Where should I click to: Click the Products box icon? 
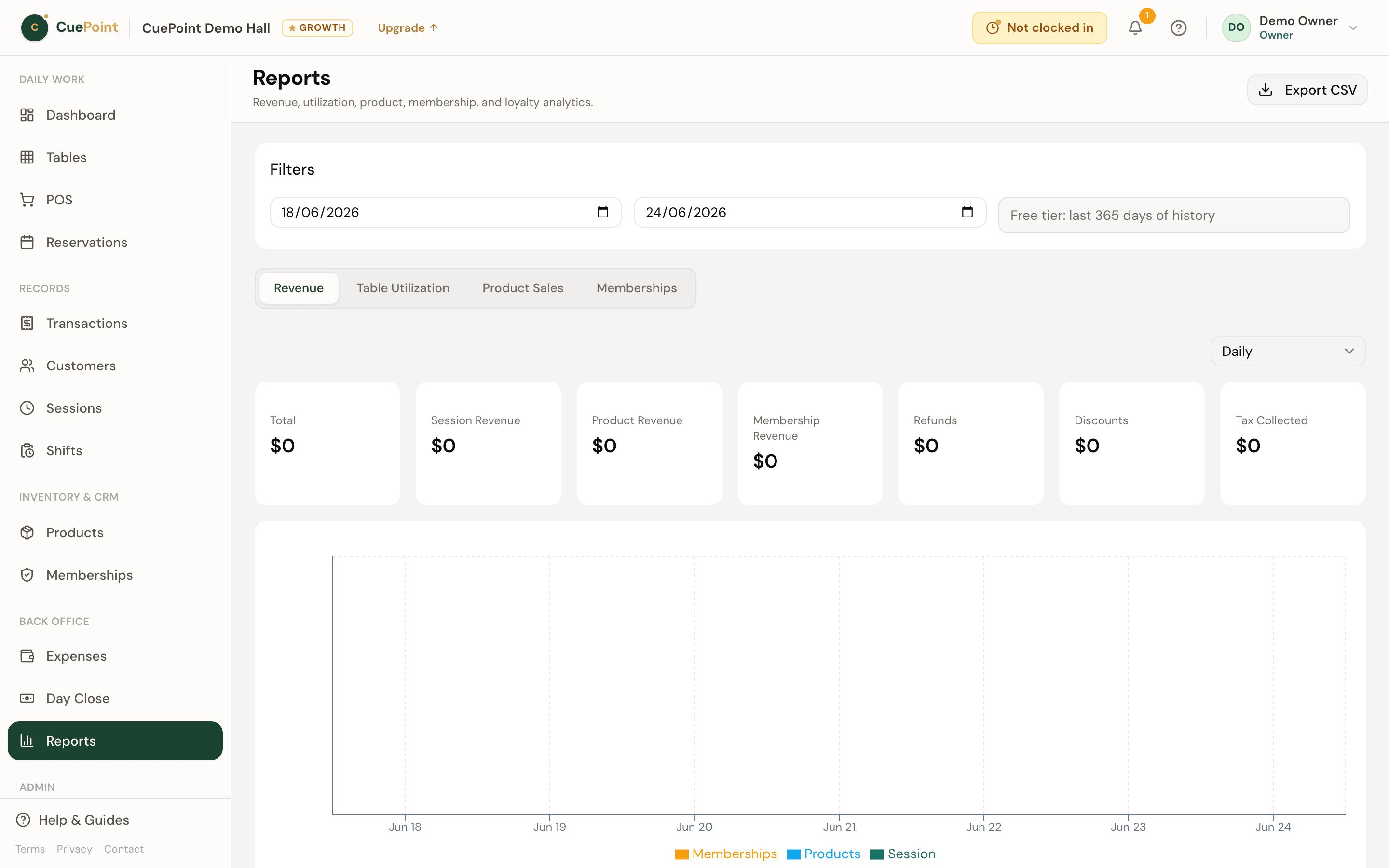click(27, 532)
